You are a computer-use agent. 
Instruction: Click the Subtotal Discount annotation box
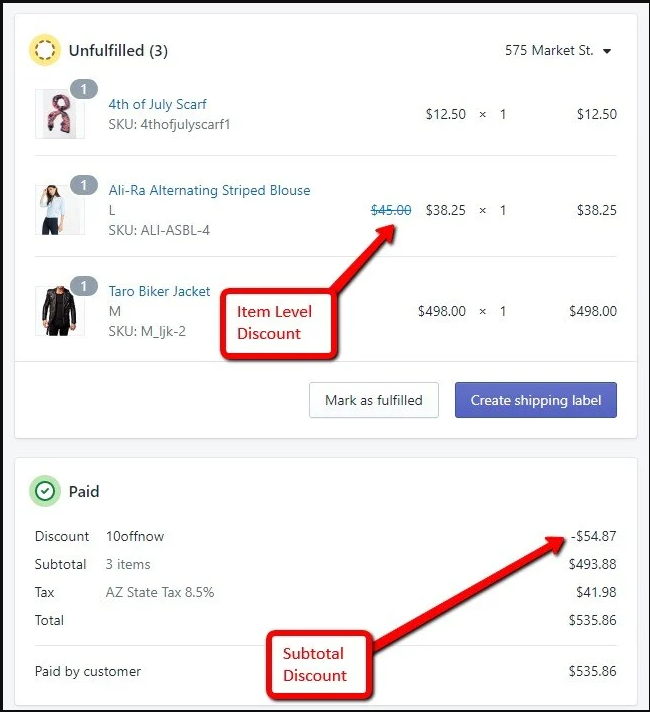point(314,664)
